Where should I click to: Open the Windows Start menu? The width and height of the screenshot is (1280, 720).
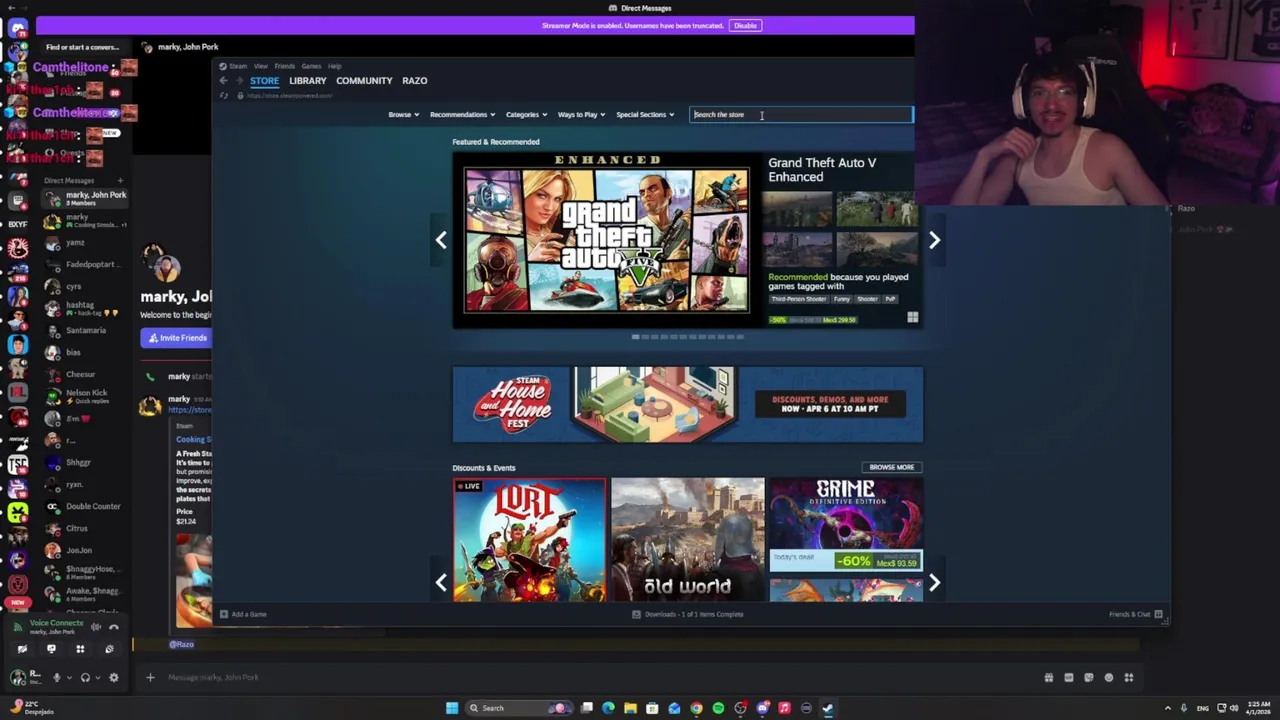click(452, 708)
